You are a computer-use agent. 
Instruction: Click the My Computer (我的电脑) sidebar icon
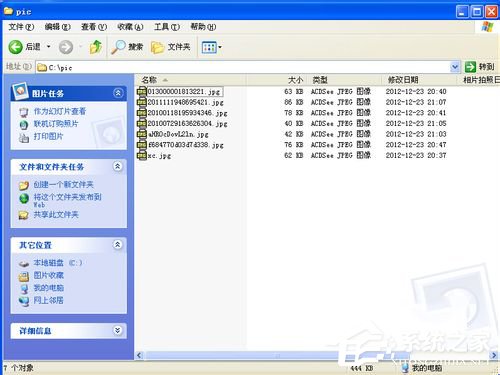[x=24, y=288]
